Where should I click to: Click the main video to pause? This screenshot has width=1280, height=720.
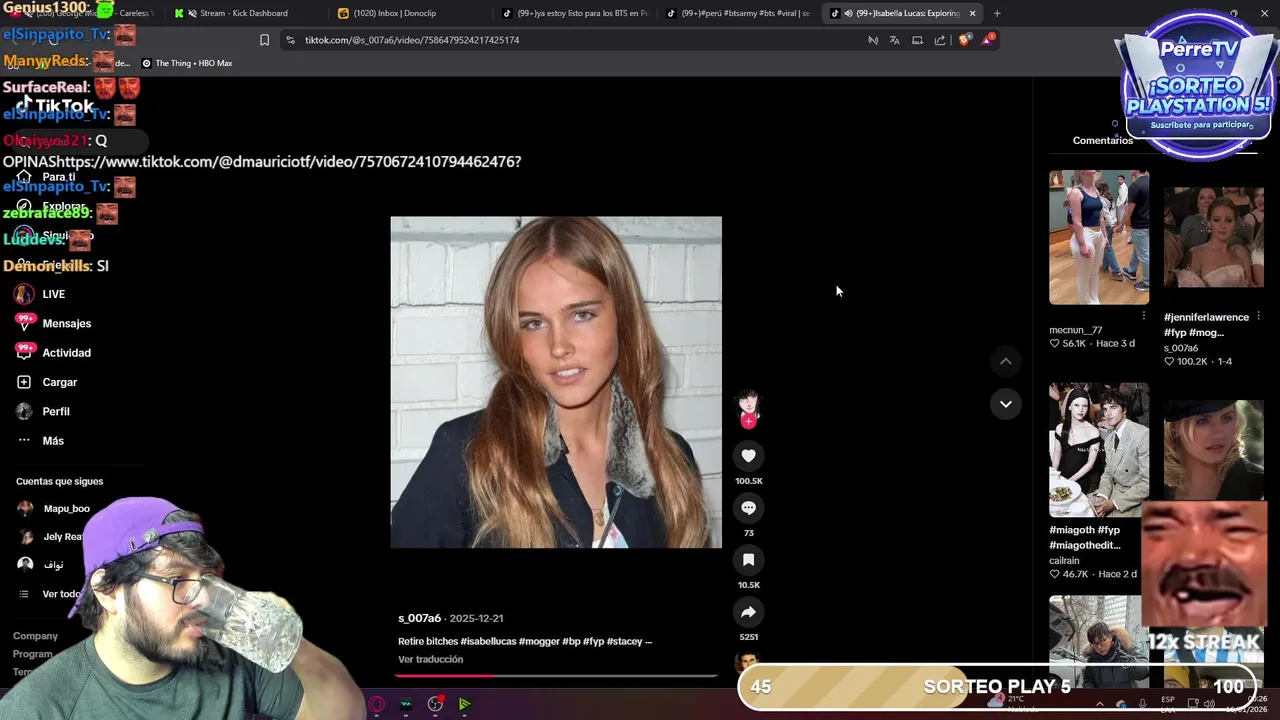tap(556, 382)
